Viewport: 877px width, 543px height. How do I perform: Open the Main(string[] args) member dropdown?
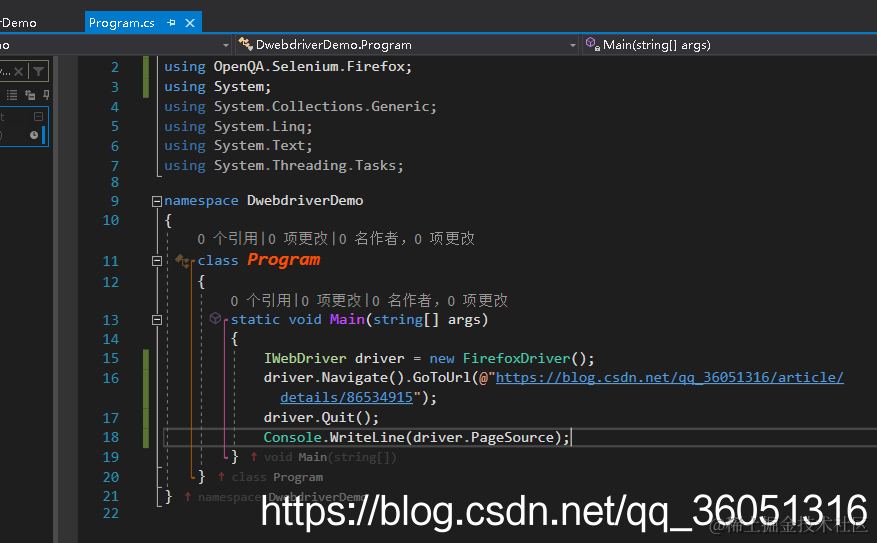coord(657,45)
